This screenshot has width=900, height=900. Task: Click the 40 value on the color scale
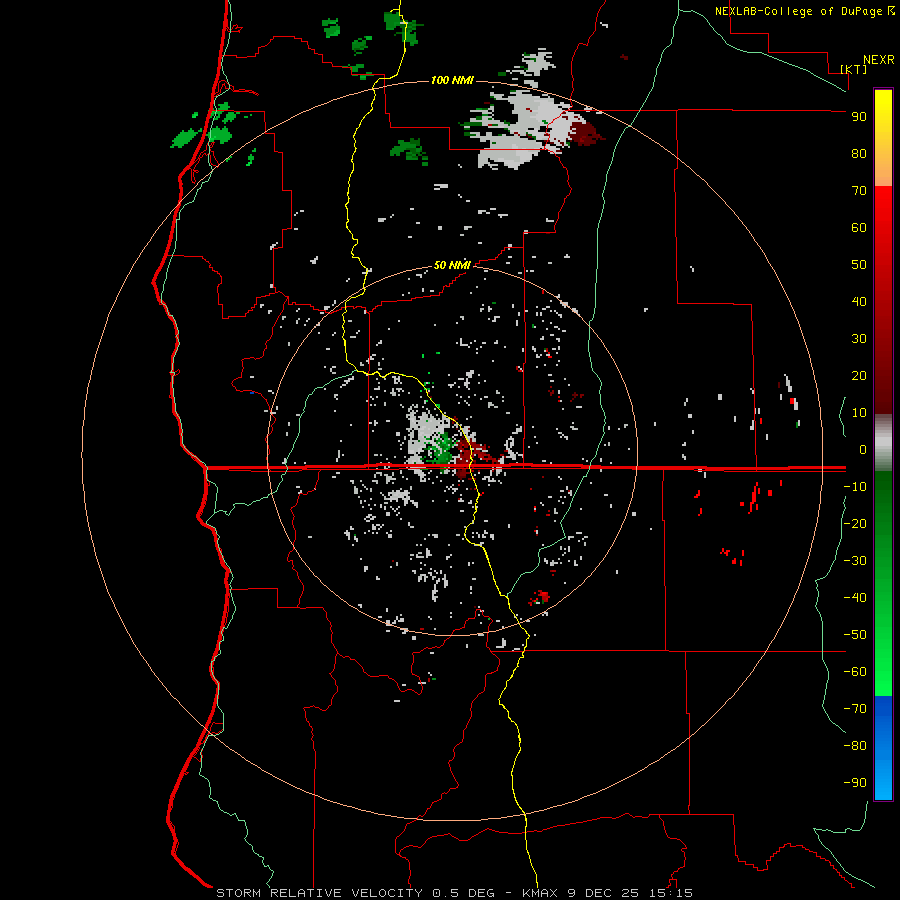[x=859, y=302]
